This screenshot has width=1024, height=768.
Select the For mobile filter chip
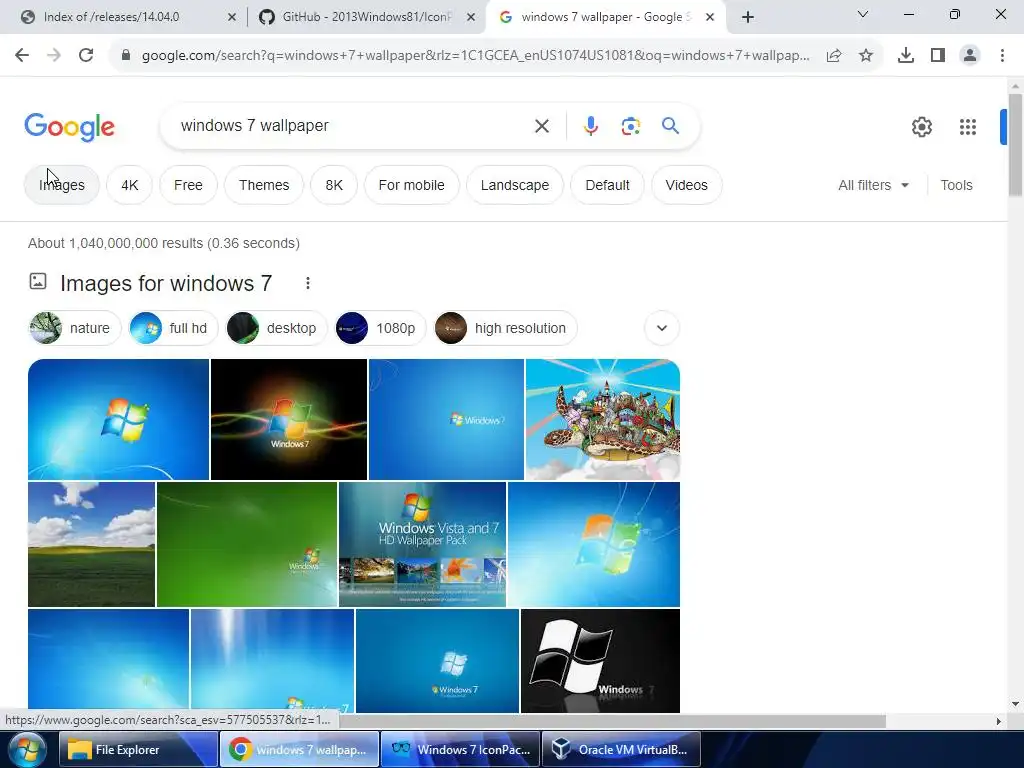pyautogui.click(x=411, y=185)
